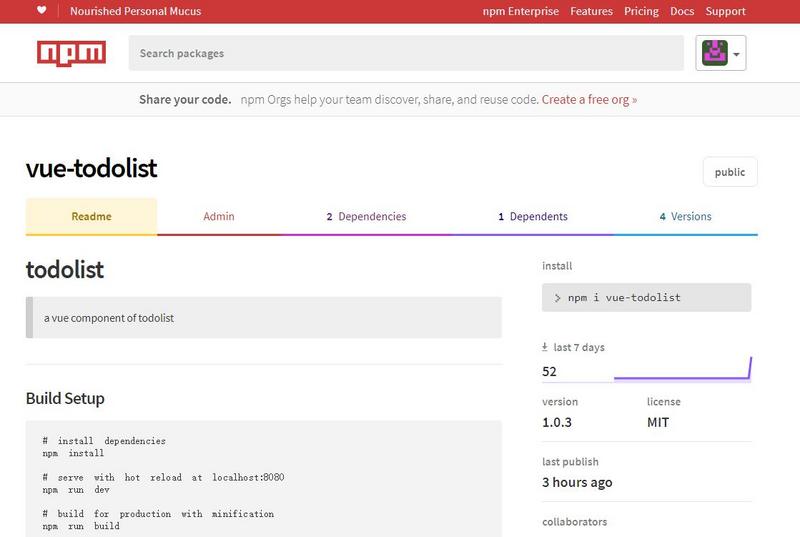This screenshot has width=800, height=537.
Task: Open the Features link
Action: (x=591, y=11)
